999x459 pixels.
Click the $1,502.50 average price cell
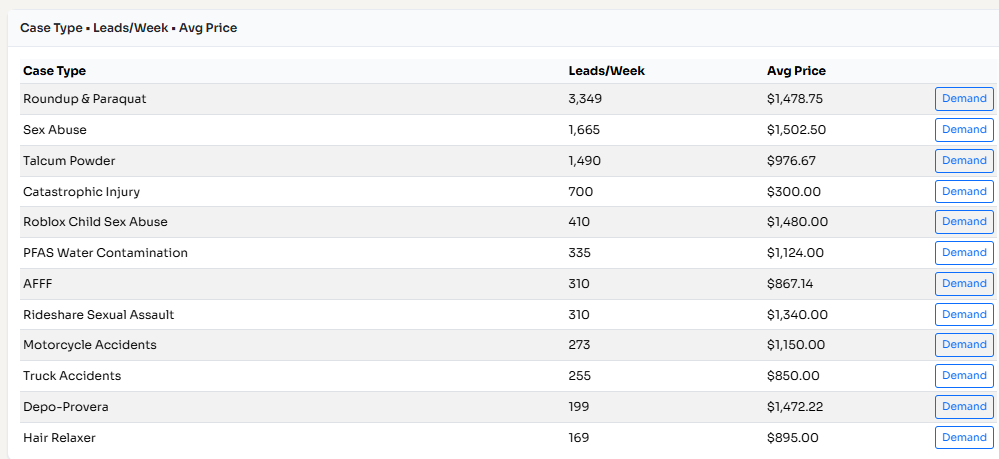pyautogui.click(x=796, y=130)
